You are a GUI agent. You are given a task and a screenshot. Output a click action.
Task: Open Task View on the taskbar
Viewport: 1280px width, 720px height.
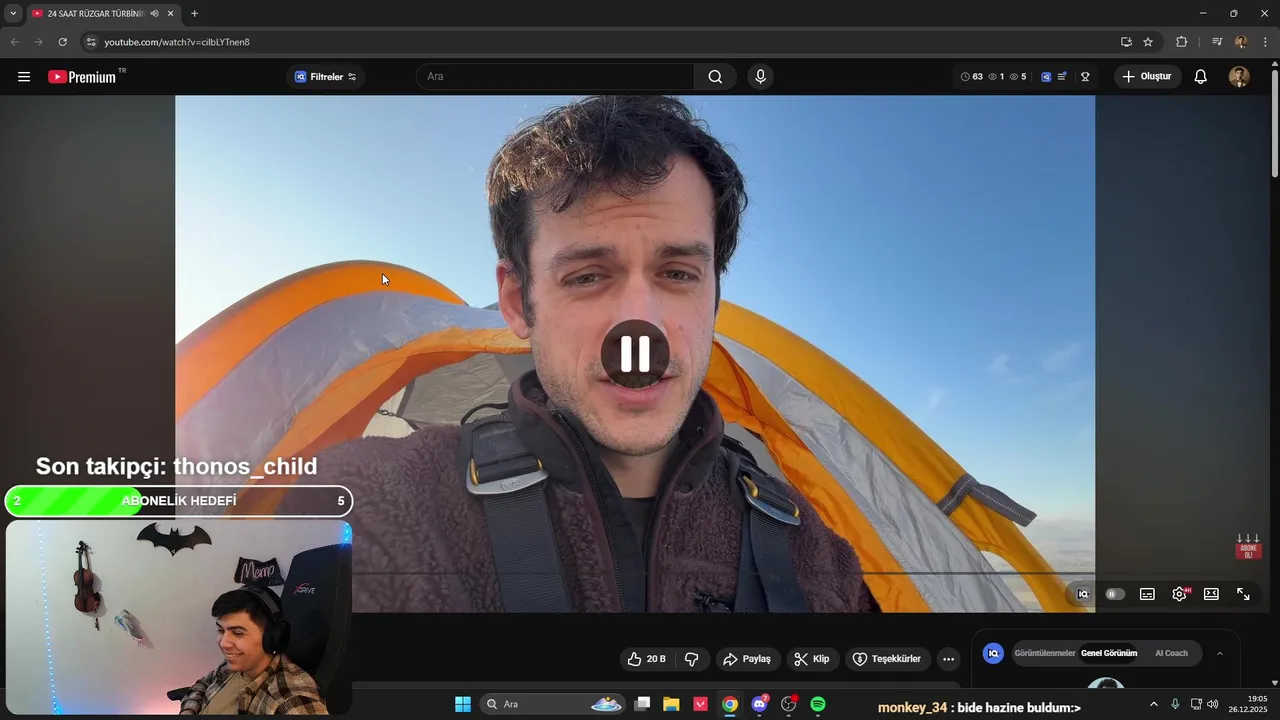pos(643,704)
